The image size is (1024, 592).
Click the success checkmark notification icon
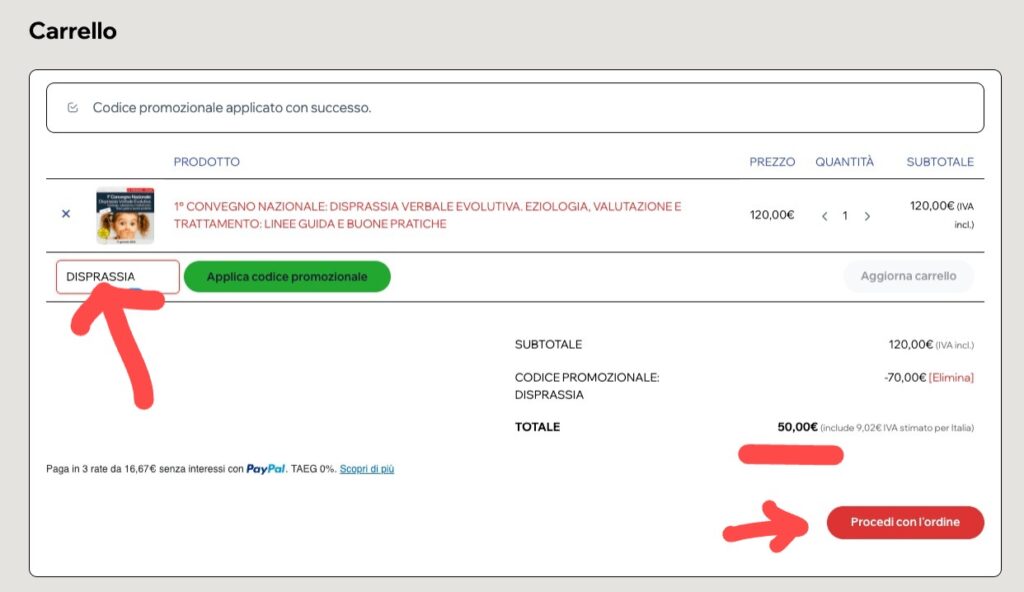[73, 108]
